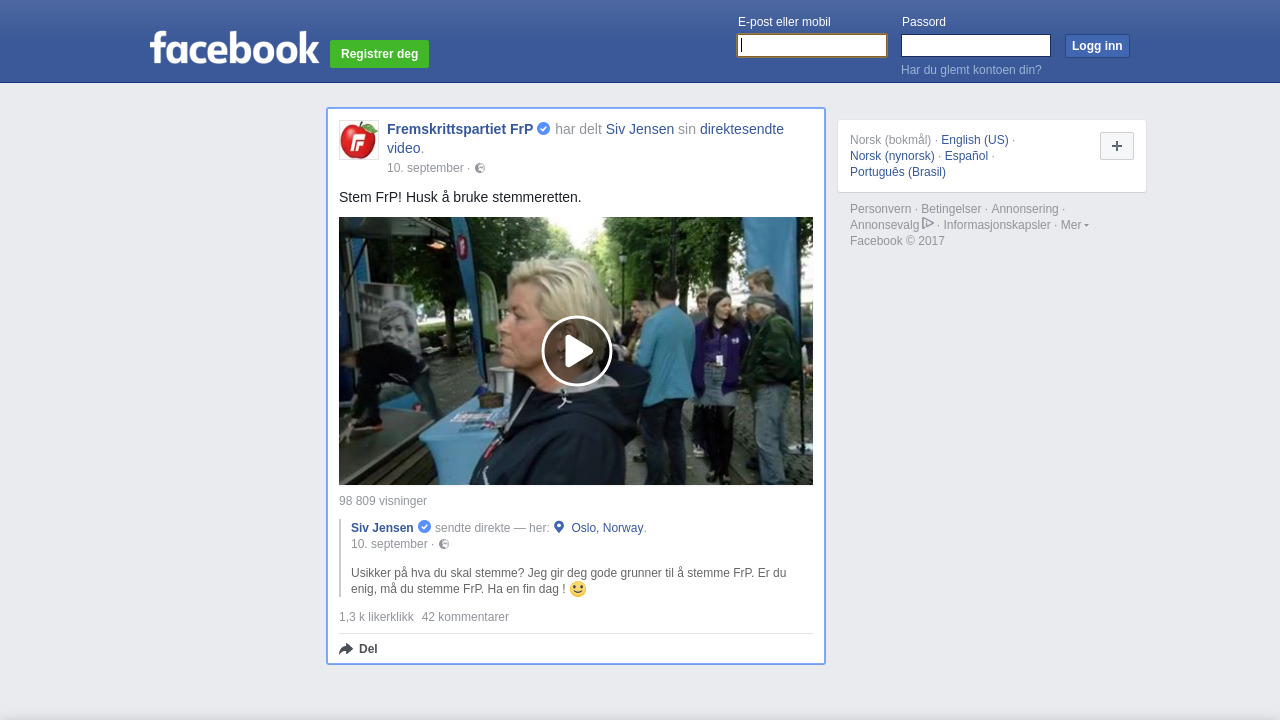Click into the Passord field
The image size is (1280, 720).
(975, 46)
